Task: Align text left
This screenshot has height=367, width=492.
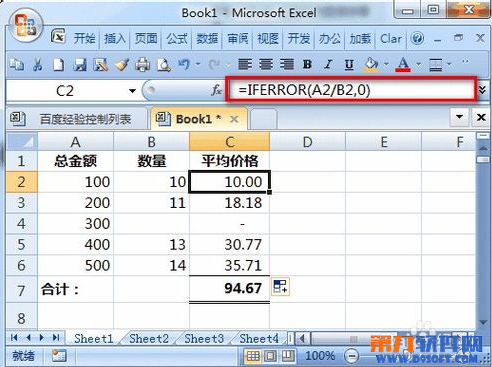Action: [245, 64]
